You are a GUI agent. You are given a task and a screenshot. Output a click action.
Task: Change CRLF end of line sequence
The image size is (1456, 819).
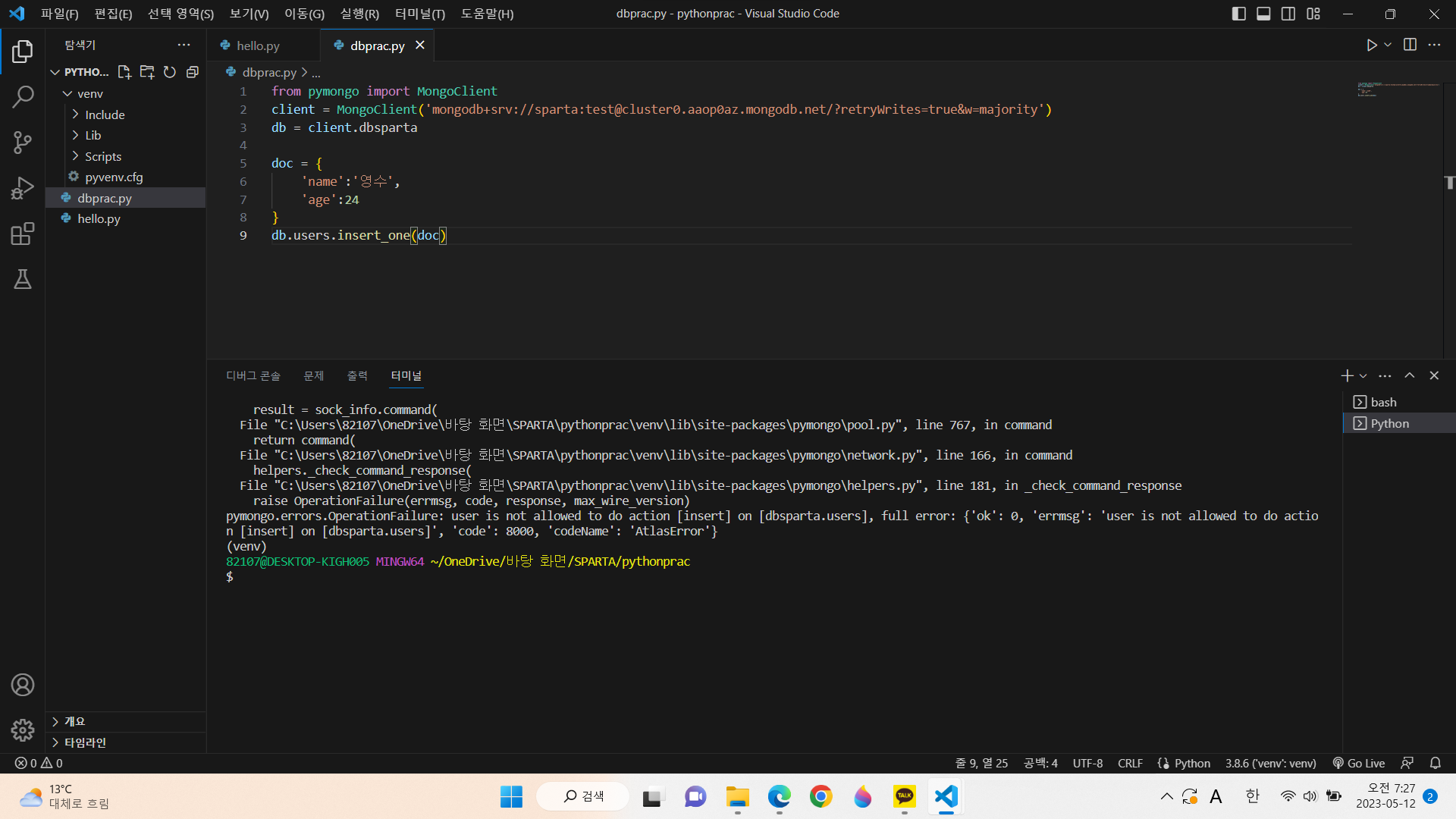1130,763
